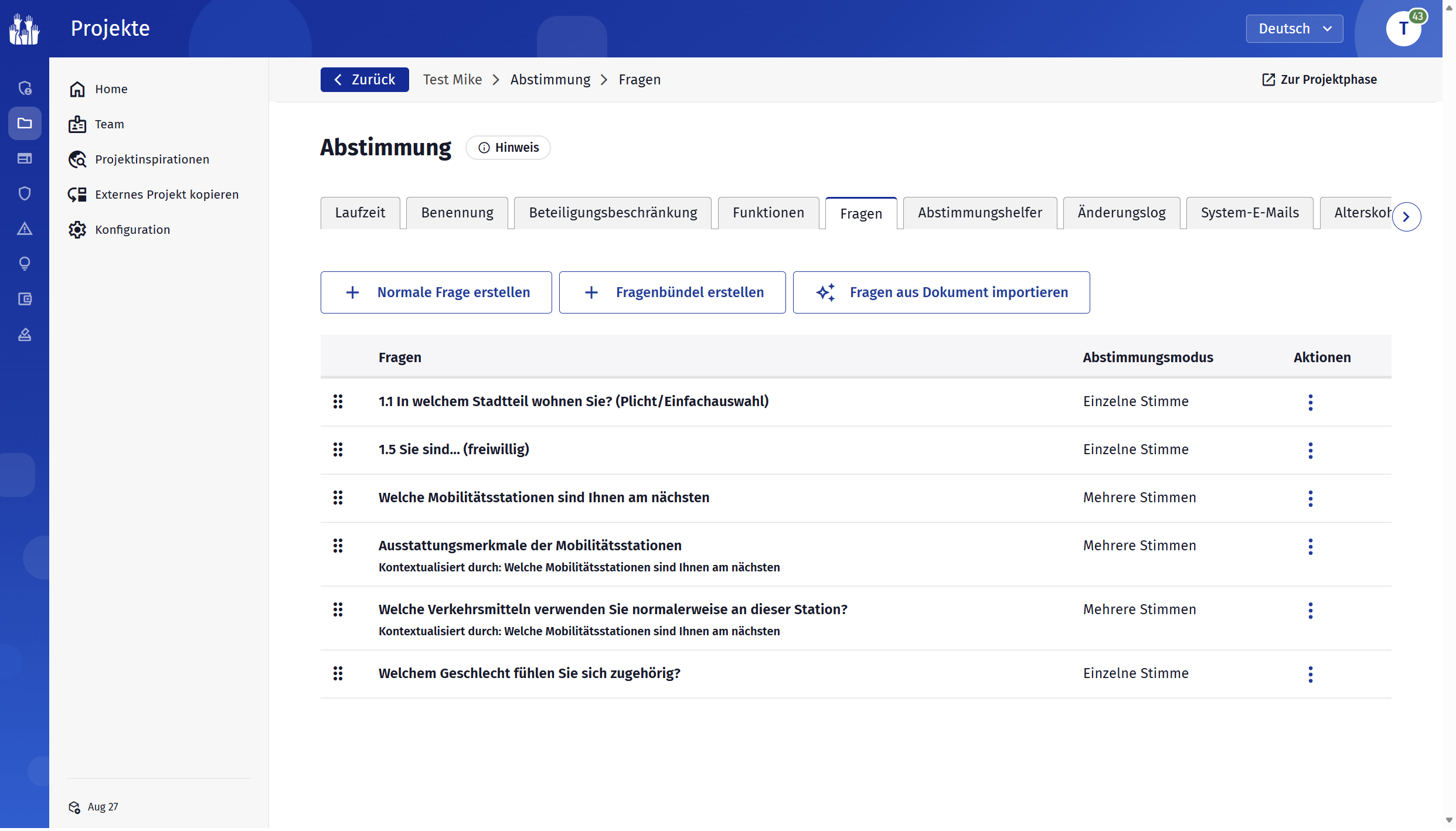Viewport: 1456px width, 831px height.
Task: Navigate to Abstimmung breadcrumb
Action: pos(550,80)
